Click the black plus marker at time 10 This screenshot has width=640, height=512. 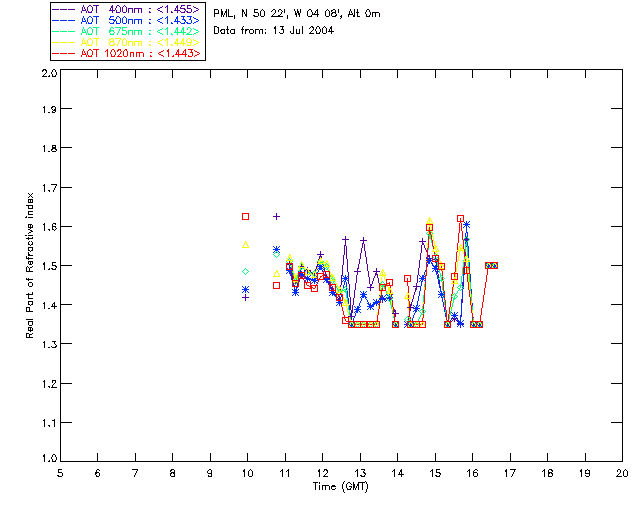point(246,297)
